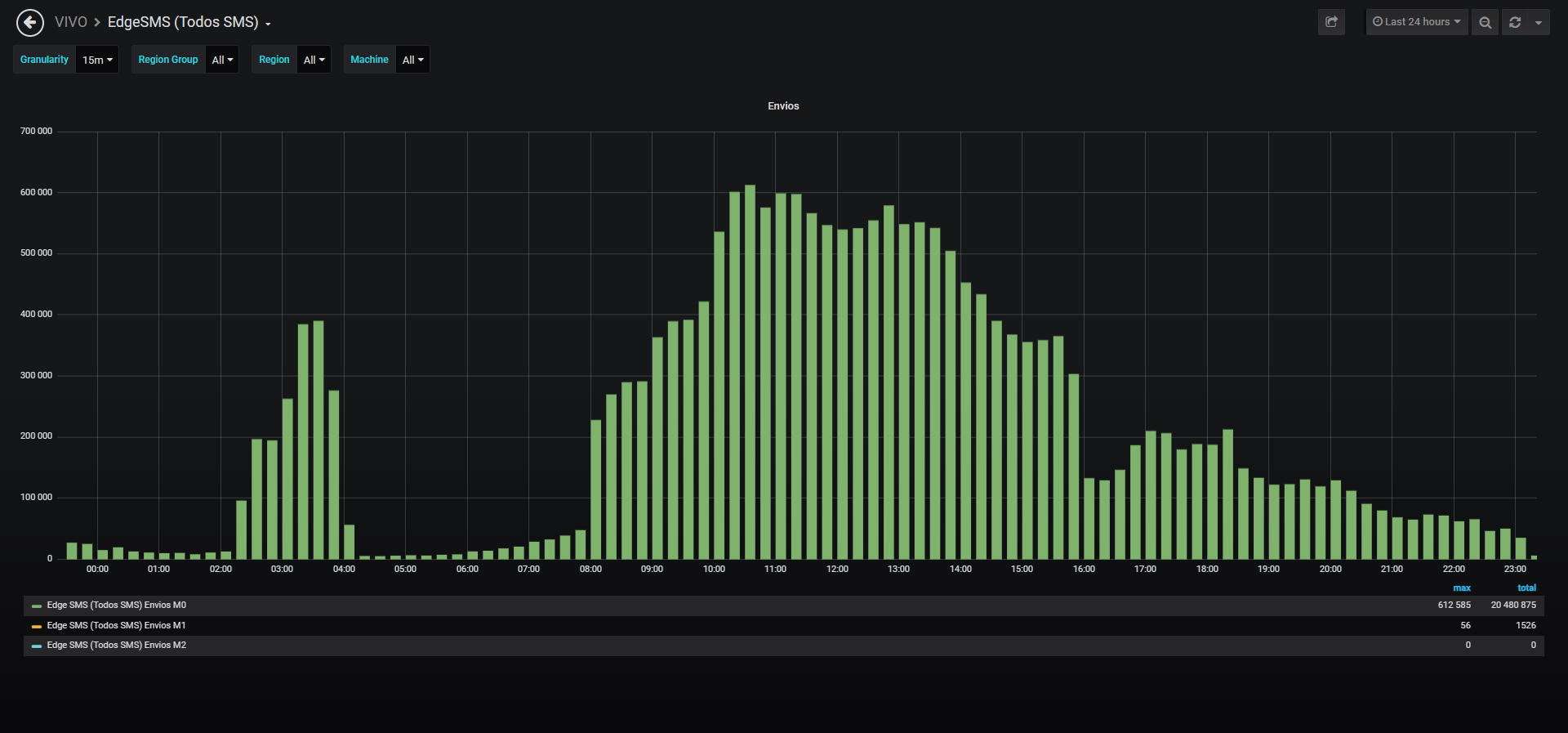The width and height of the screenshot is (1568, 733).
Task: Open the EdgeSMS (Todos SMS) dashboard dropdown
Action: tap(189, 22)
